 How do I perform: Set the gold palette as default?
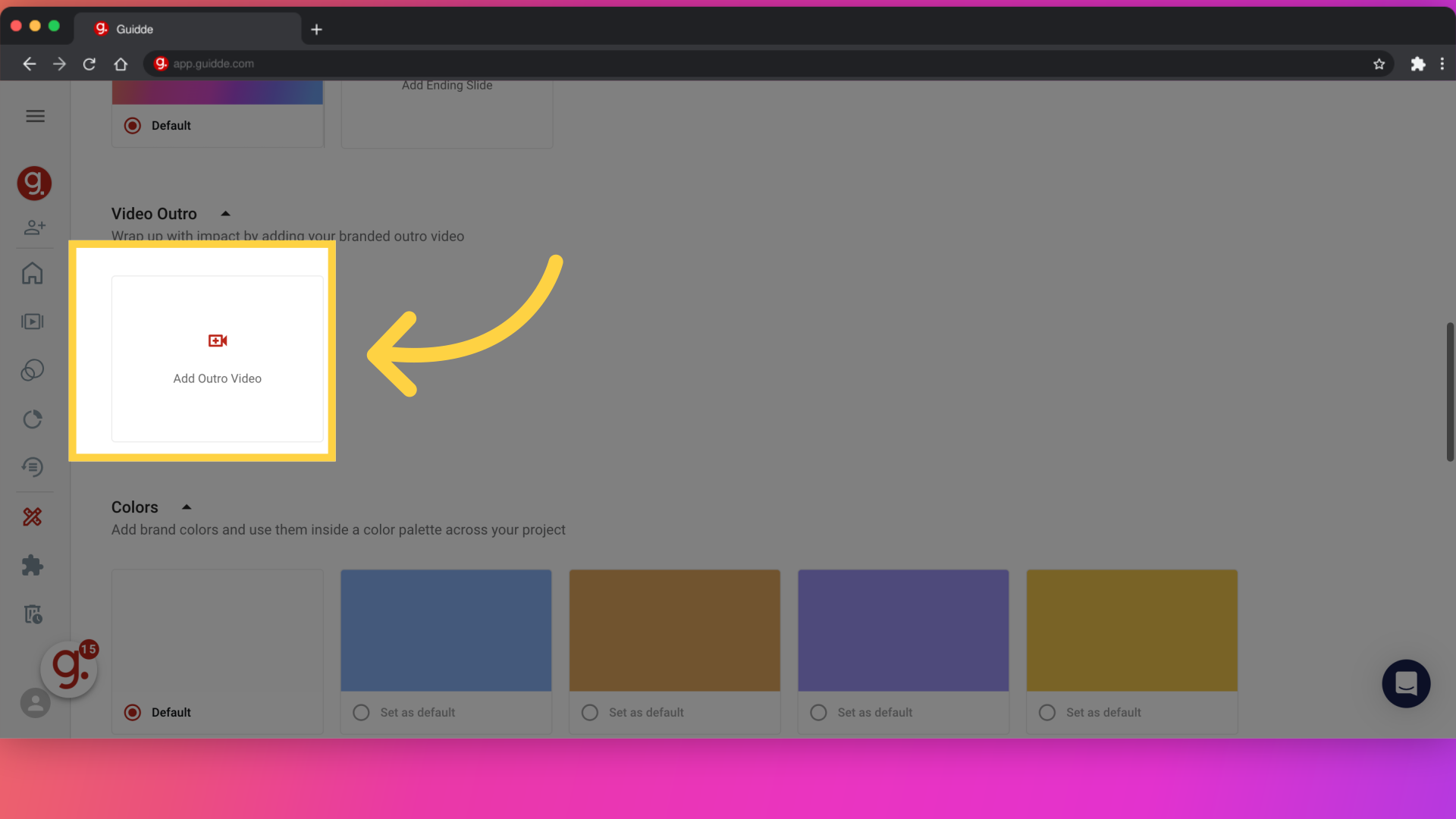click(x=1047, y=712)
